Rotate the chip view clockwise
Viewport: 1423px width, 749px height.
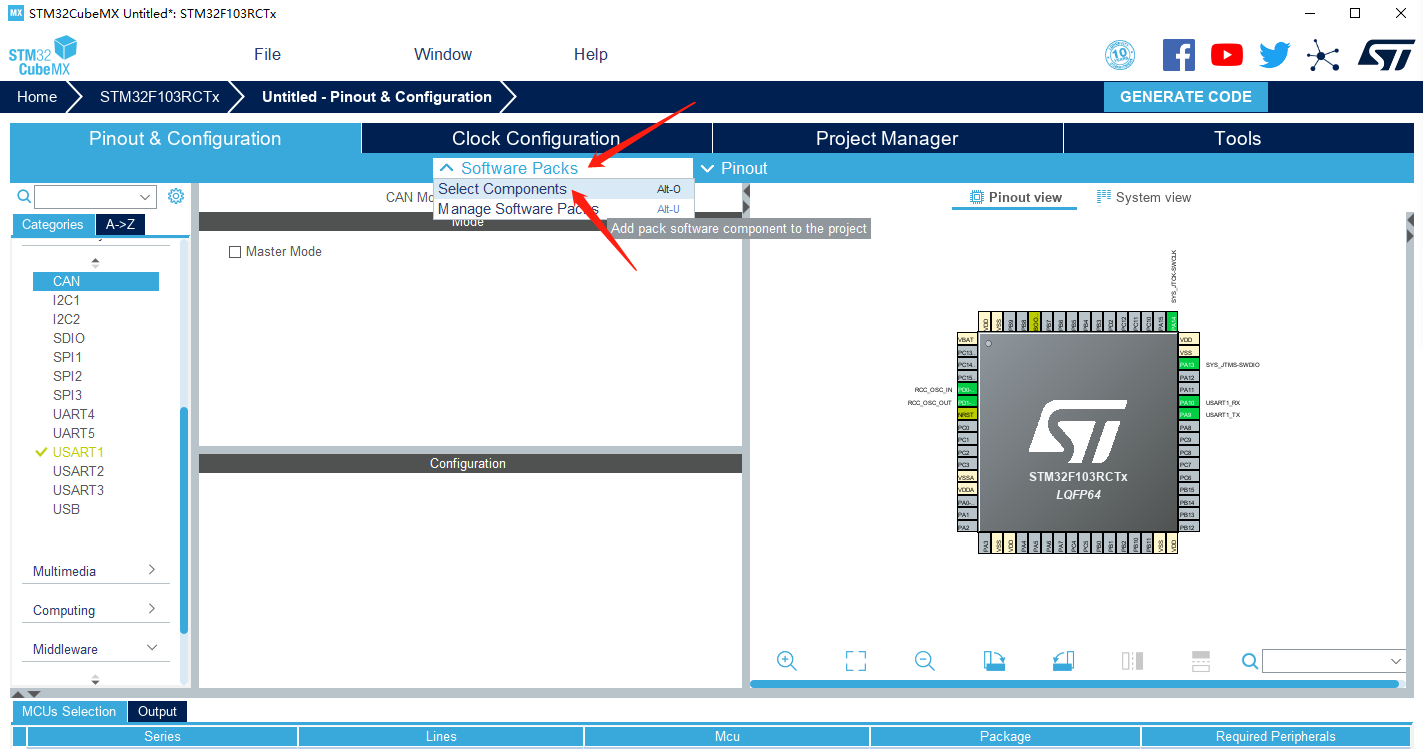[994, 661]
